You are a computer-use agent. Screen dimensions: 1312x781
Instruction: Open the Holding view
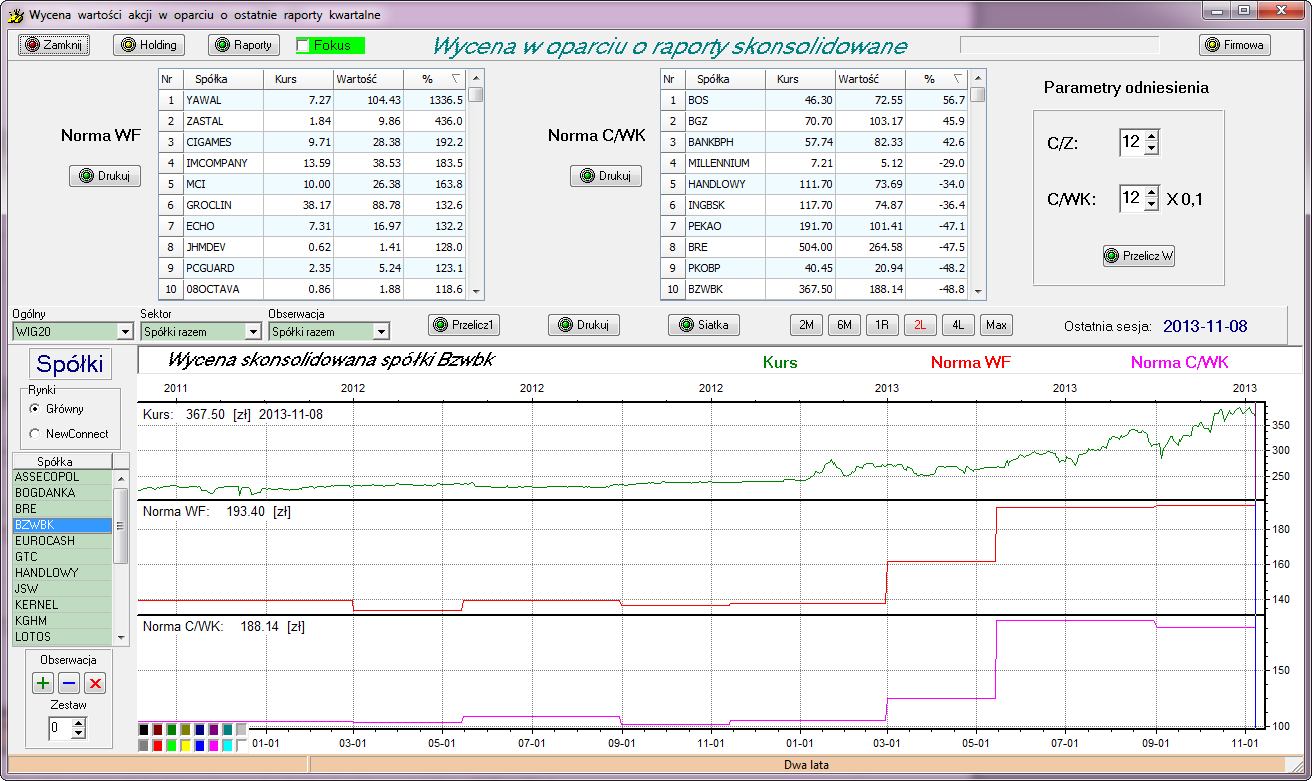pyautogui.click(x=149, y=45)
